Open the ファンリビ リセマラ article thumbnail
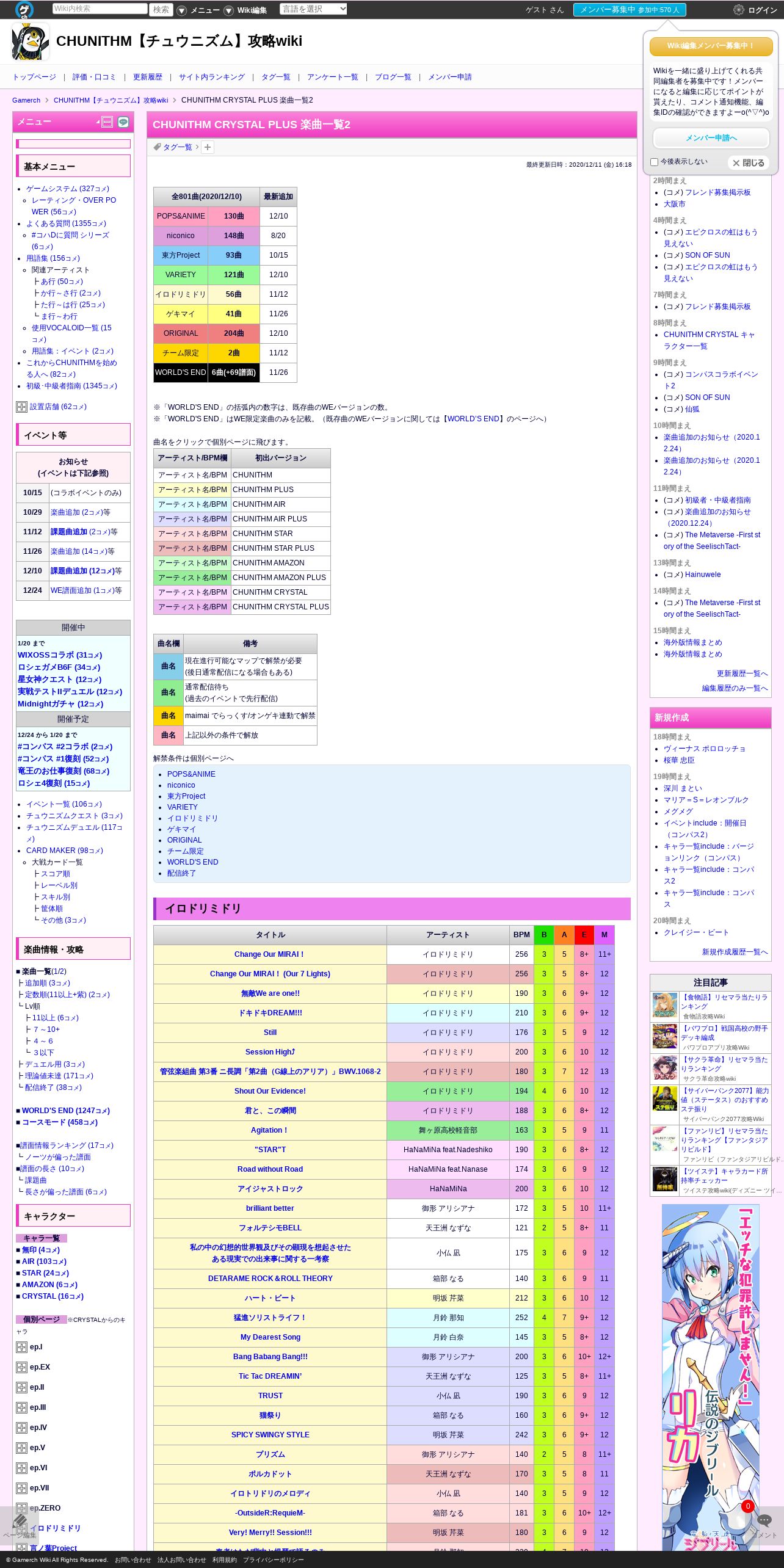 tap(665, 1139)
